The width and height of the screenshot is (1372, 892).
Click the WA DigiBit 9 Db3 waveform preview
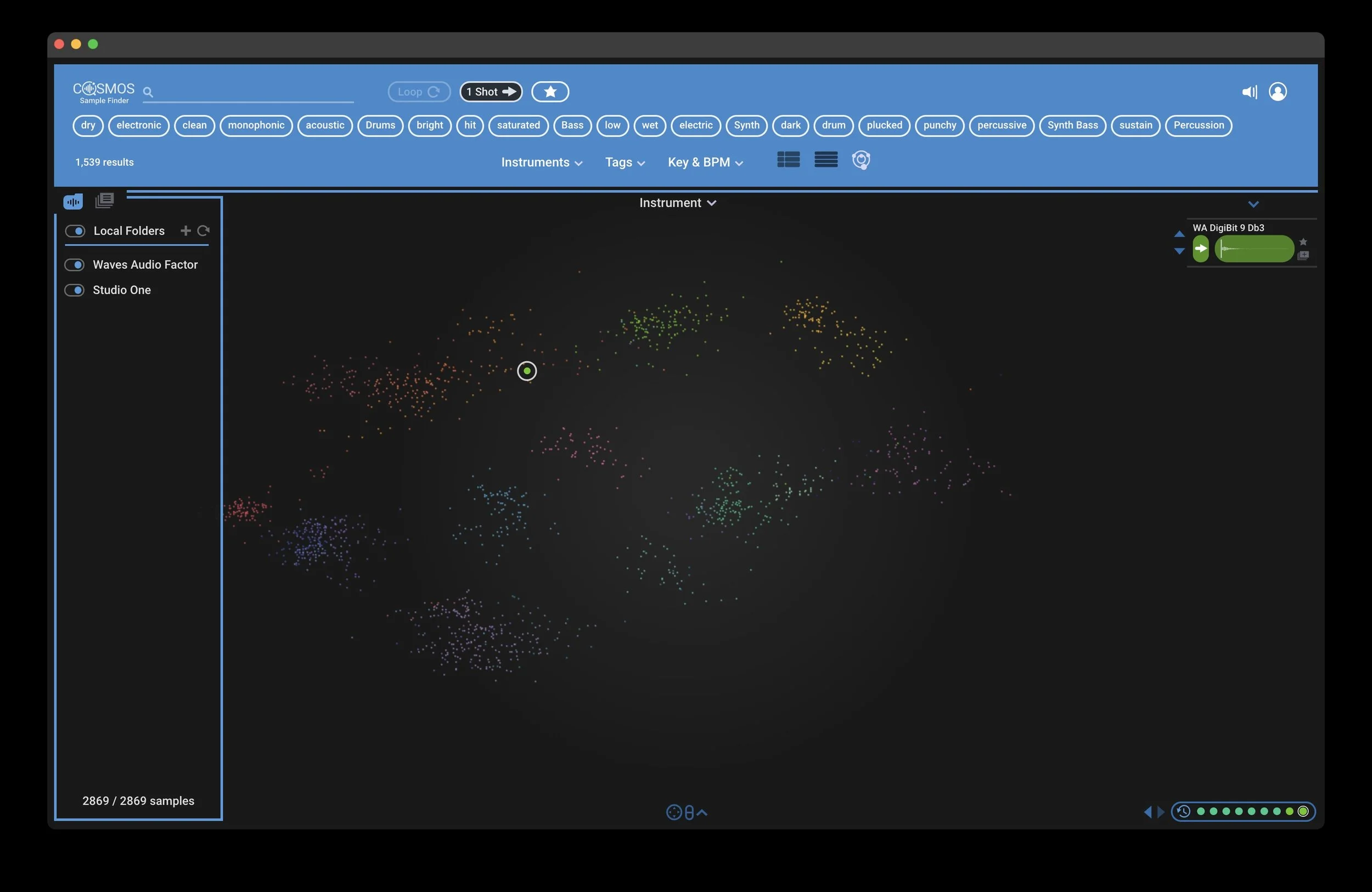click(x=1254, y=249)
